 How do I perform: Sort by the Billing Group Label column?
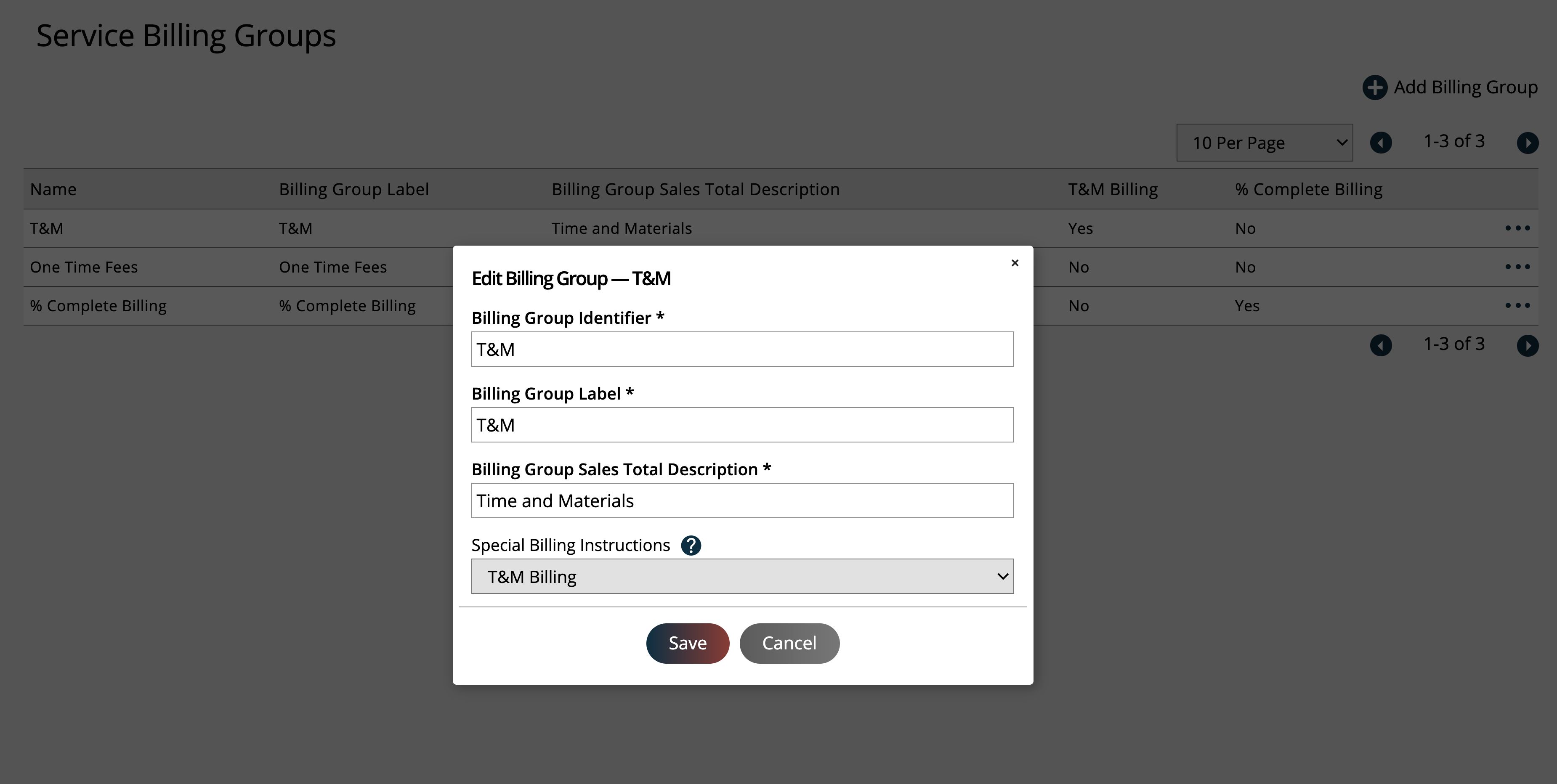(354, 188)
